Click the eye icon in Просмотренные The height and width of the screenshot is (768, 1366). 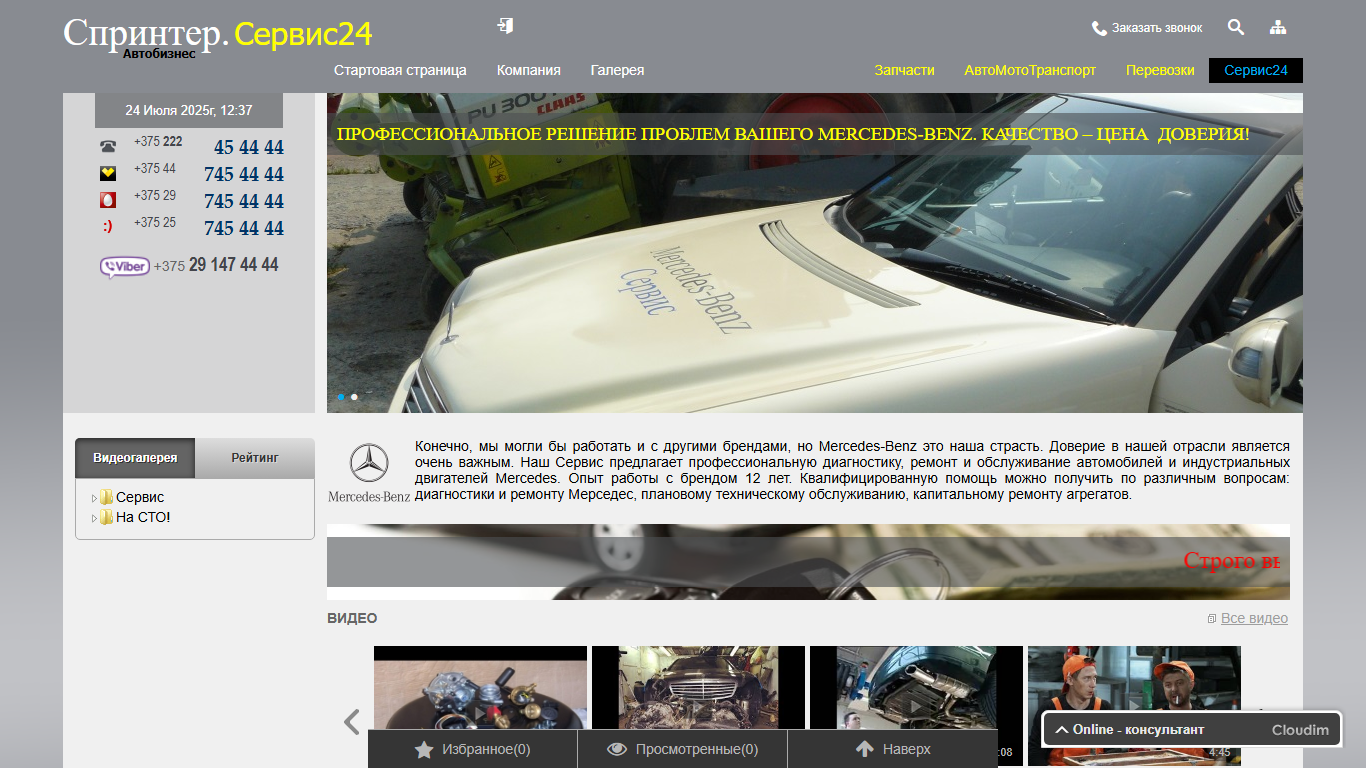pyautogui.click(x=617, y=749)
